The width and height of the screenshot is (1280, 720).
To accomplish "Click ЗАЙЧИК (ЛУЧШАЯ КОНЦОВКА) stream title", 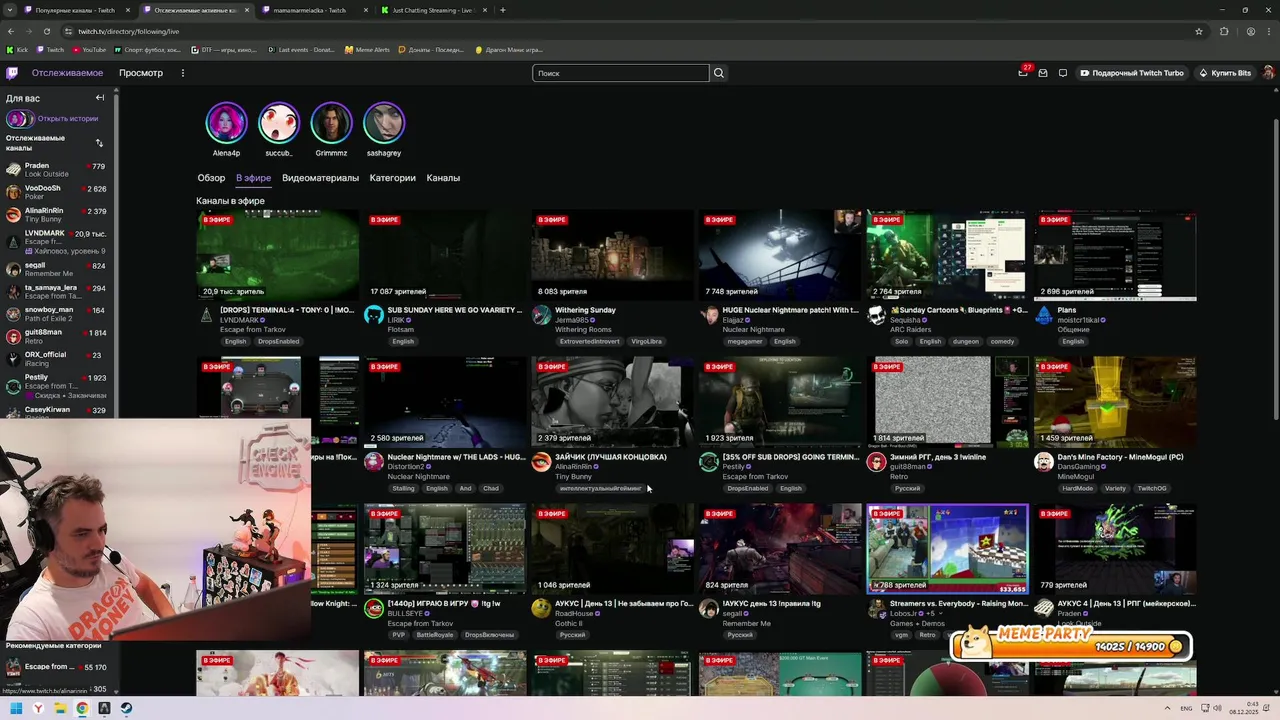I will pos(611,457).
